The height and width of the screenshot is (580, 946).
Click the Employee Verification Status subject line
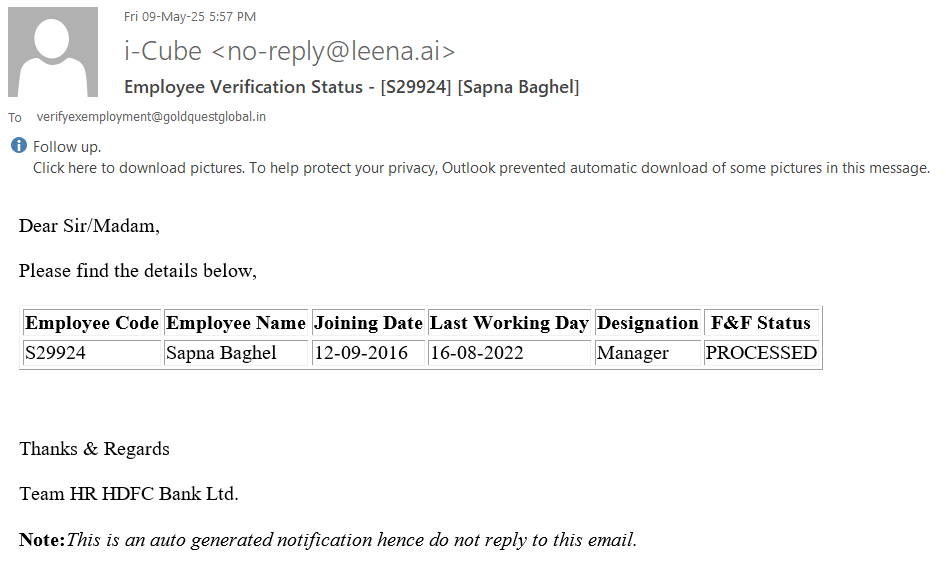[x=351, y=87]
